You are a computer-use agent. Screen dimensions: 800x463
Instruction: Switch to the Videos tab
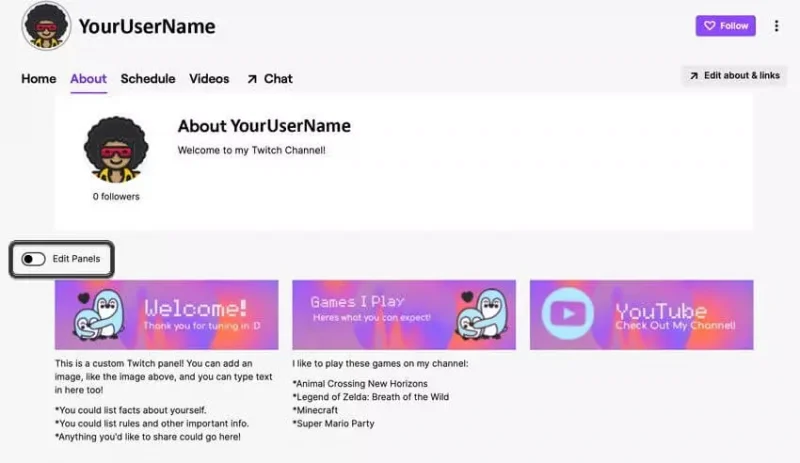209,79
